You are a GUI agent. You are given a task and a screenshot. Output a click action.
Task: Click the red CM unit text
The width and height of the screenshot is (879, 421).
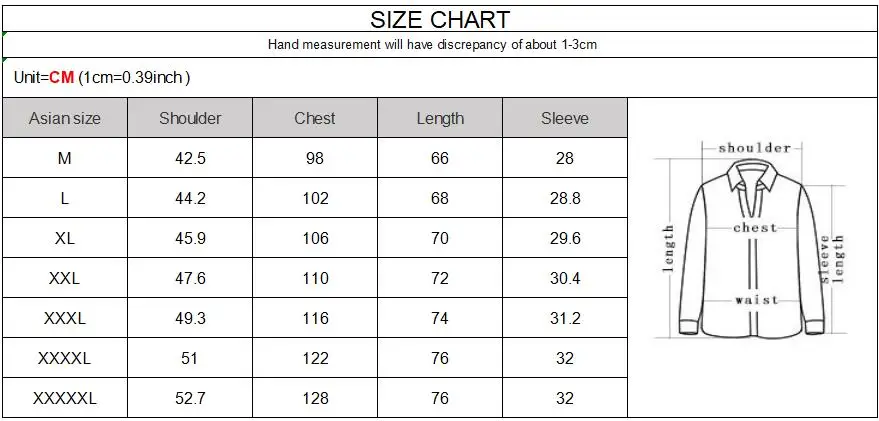pos(62,77)
